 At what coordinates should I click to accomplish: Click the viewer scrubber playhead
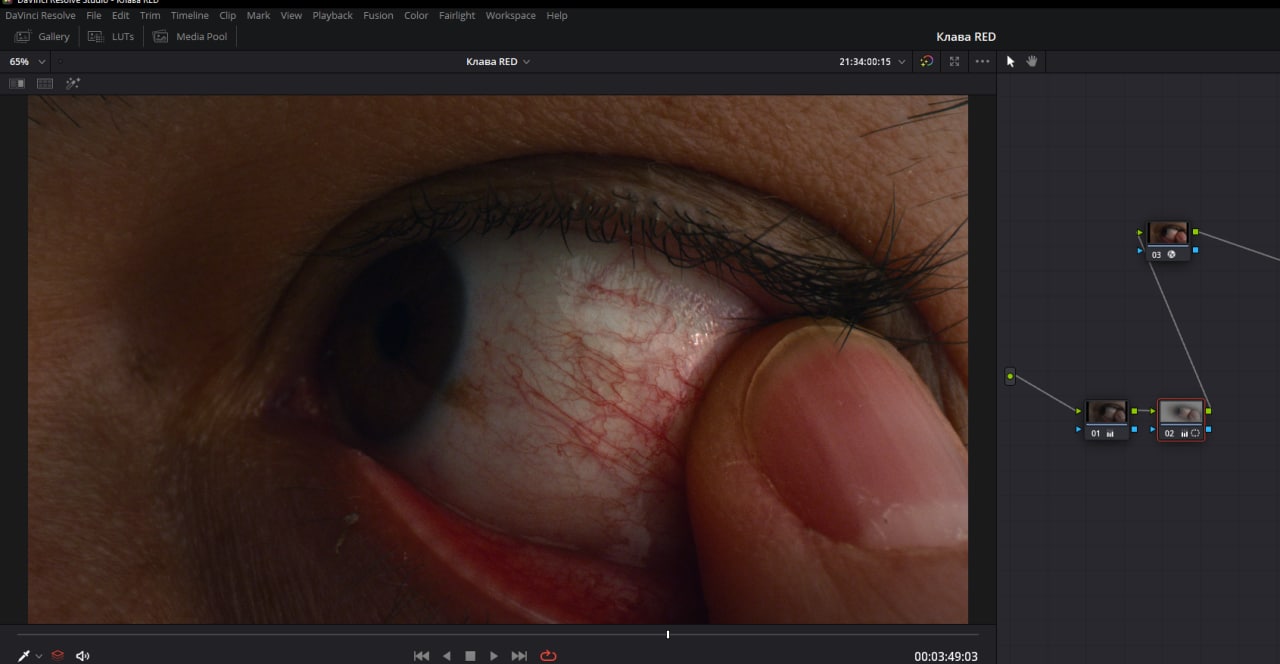pyautogui.click(x=668, y=634)
